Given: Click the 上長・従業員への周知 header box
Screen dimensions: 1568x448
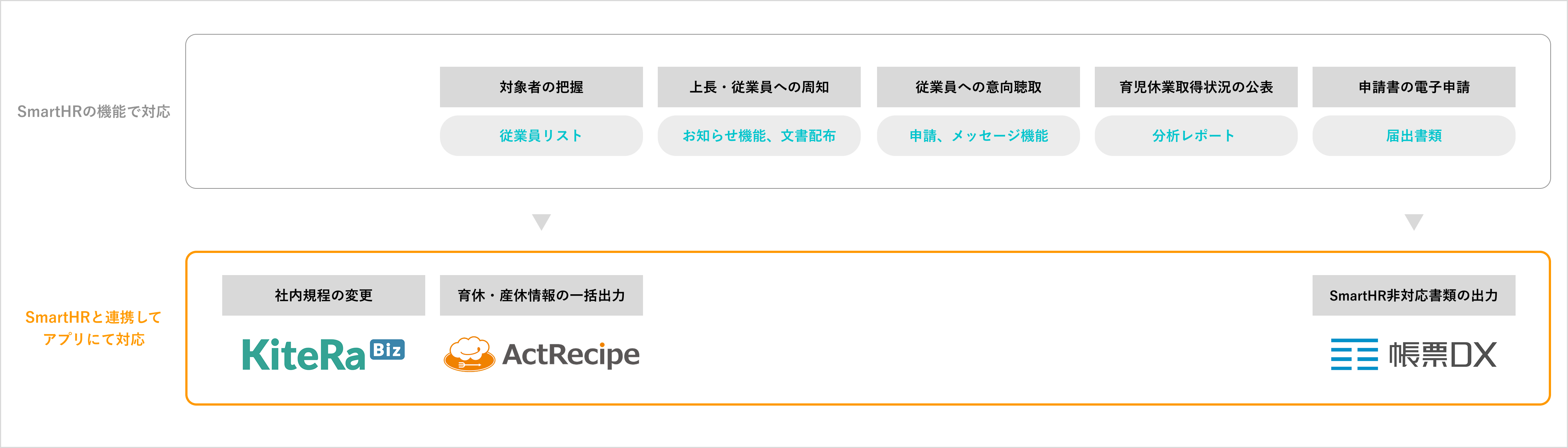Looking at the screenshot, I should [759, 87].
